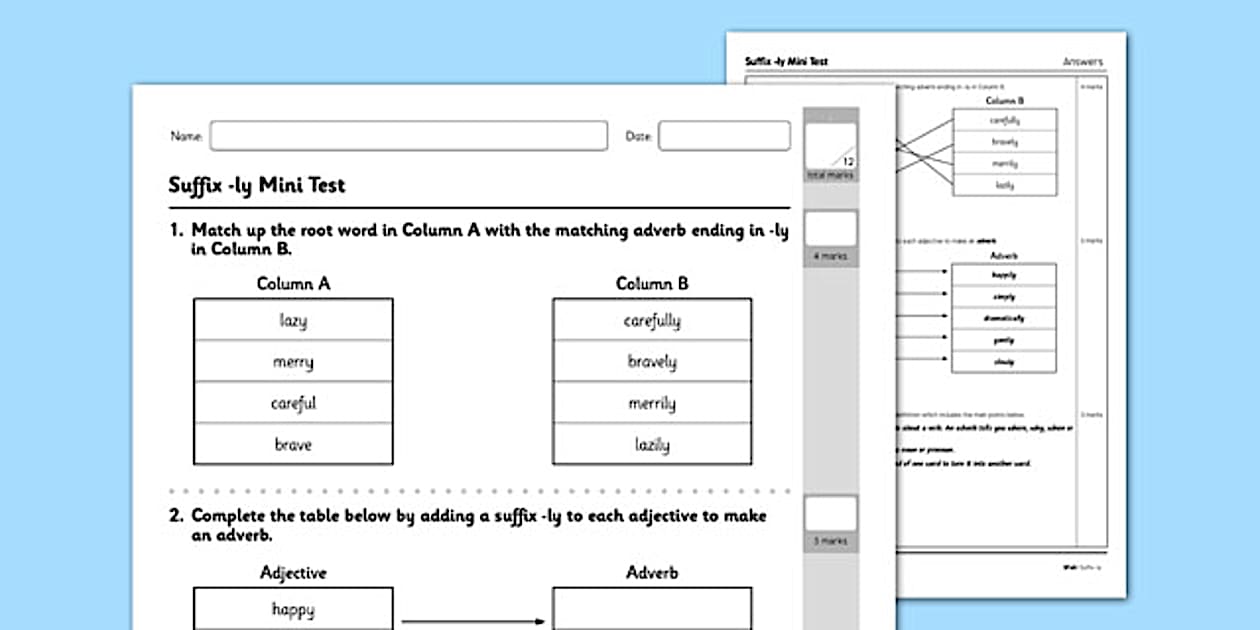The height and width of the screenshot is (630, 1260).
Task: Select "careful" in Column A
Action: tap(292, 402)
